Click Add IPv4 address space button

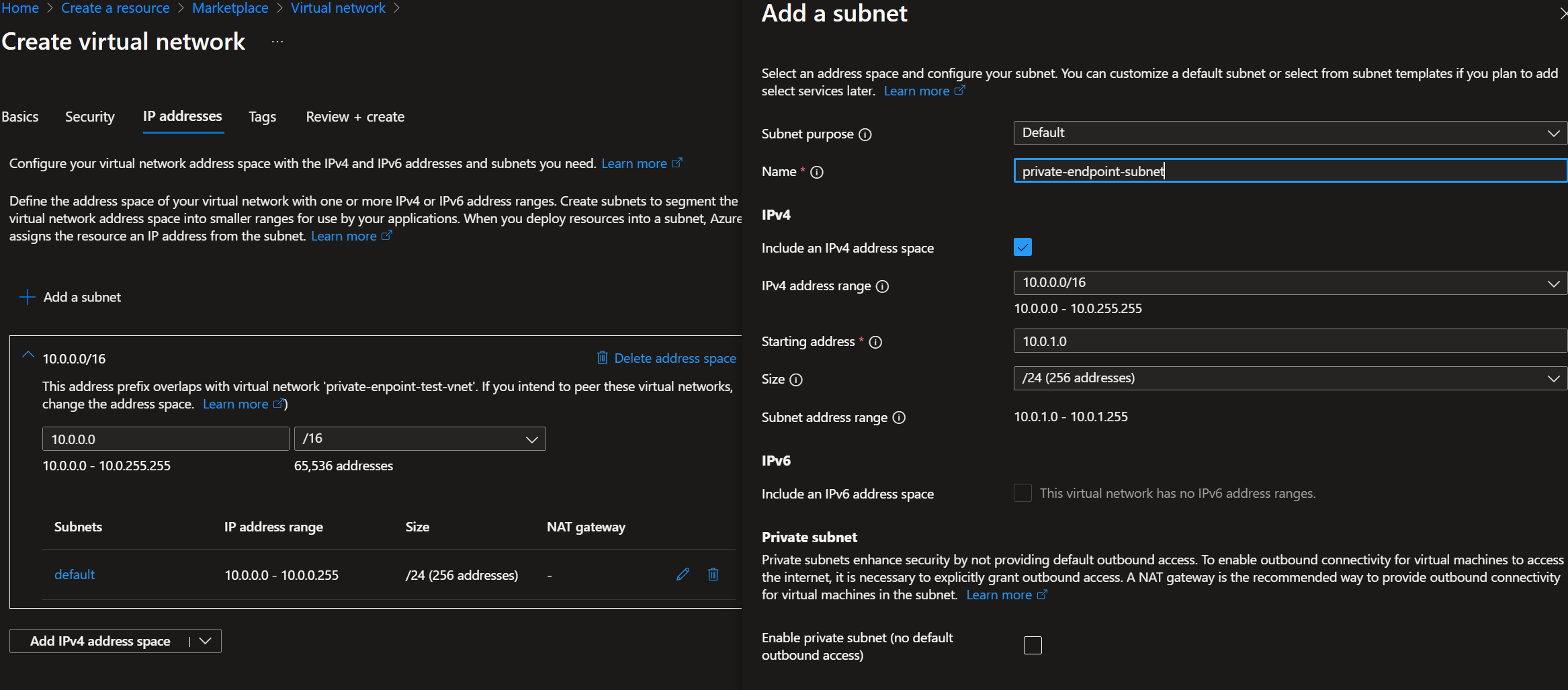pos(100,641)
